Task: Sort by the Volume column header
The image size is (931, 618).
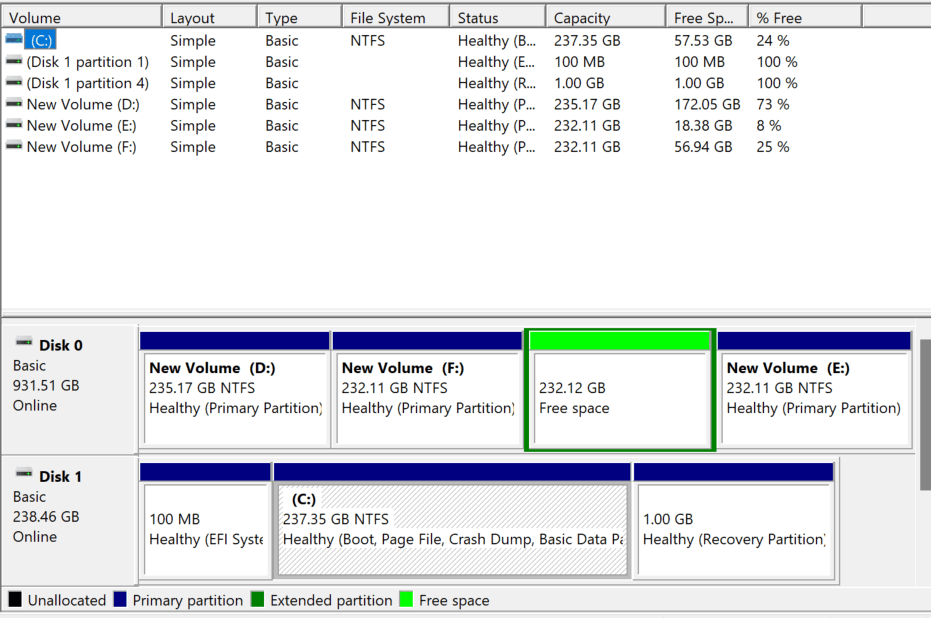Action: pos(82,18)
